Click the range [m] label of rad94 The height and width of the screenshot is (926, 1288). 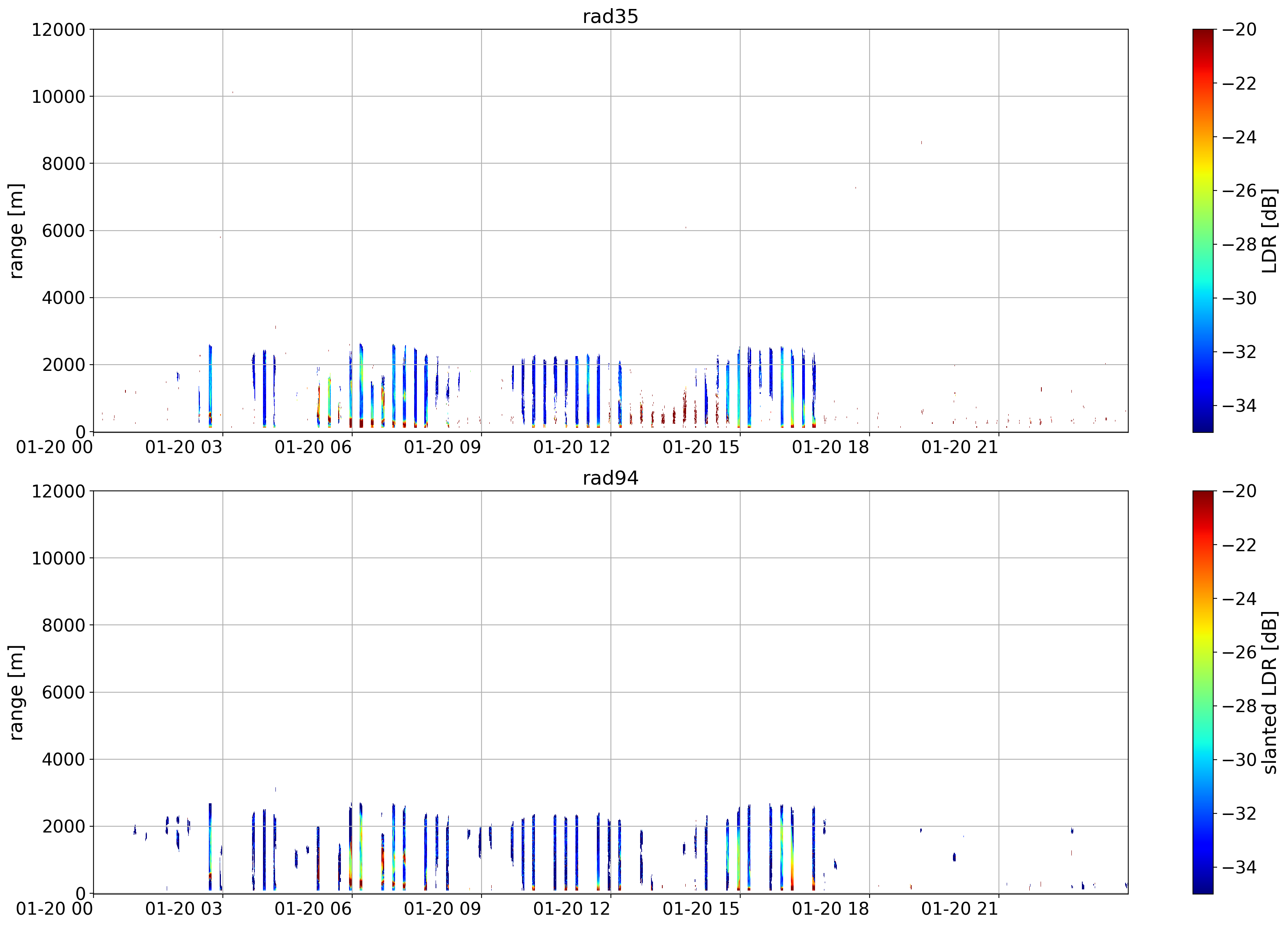pos(16,692)
